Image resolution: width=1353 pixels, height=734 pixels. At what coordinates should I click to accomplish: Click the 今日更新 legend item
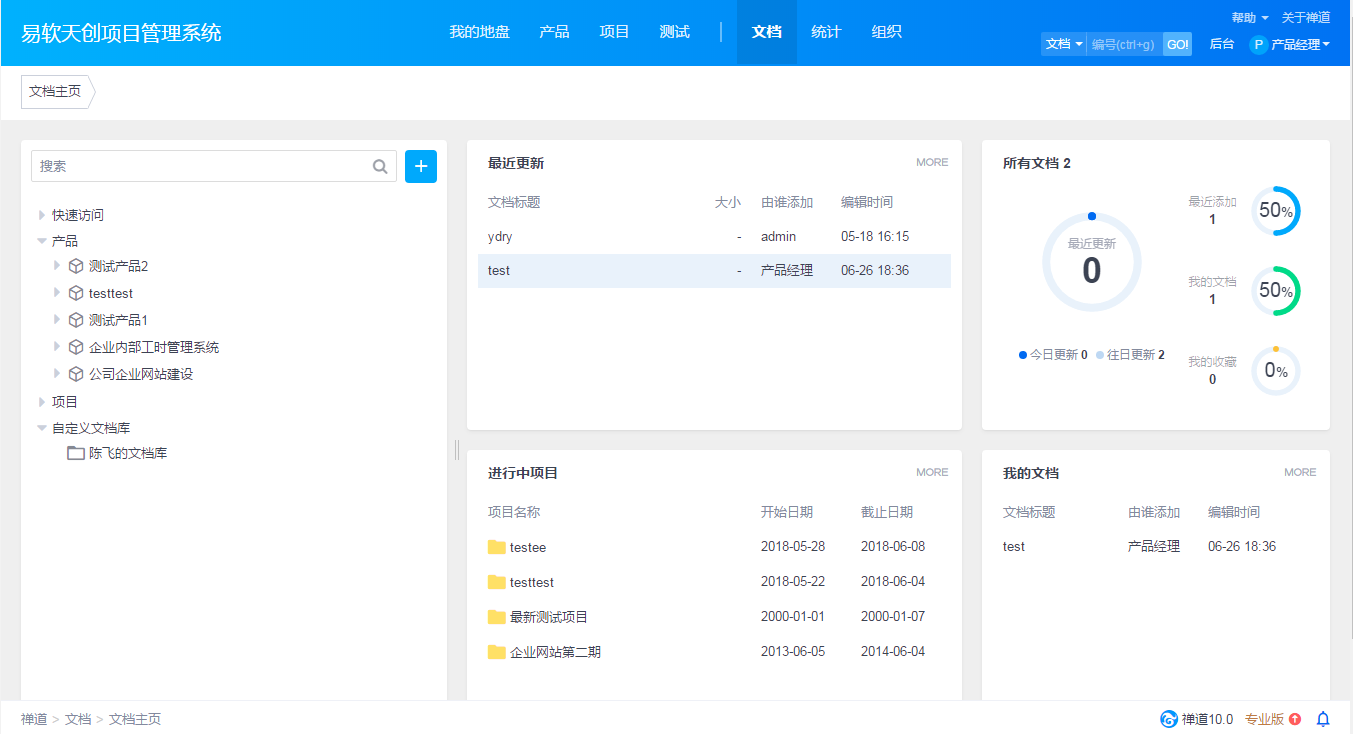point(1053,355)
